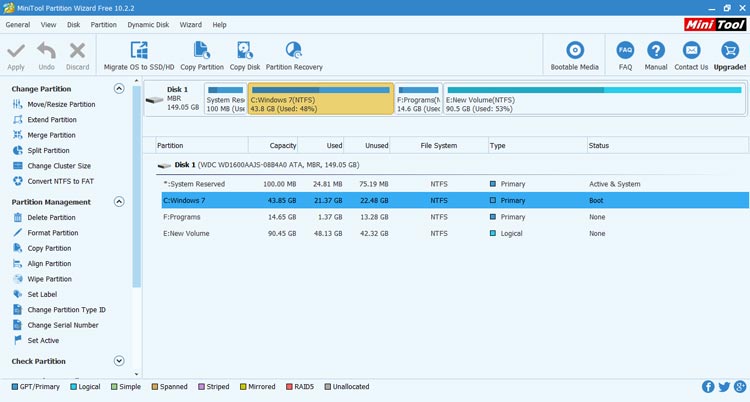The height and width of the screenshot is (402, 750).
Task: Choose Split Partition action
Action: point(41,150)
